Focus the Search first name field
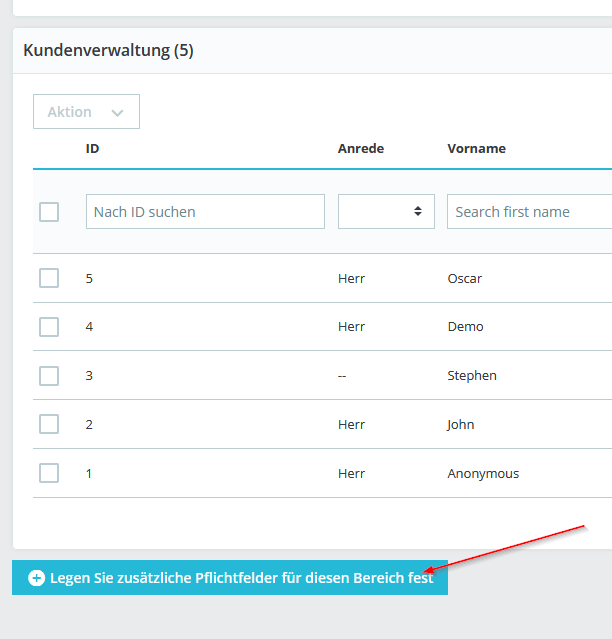The height and width of the screenshot is (639, 612). click(528, 212)
